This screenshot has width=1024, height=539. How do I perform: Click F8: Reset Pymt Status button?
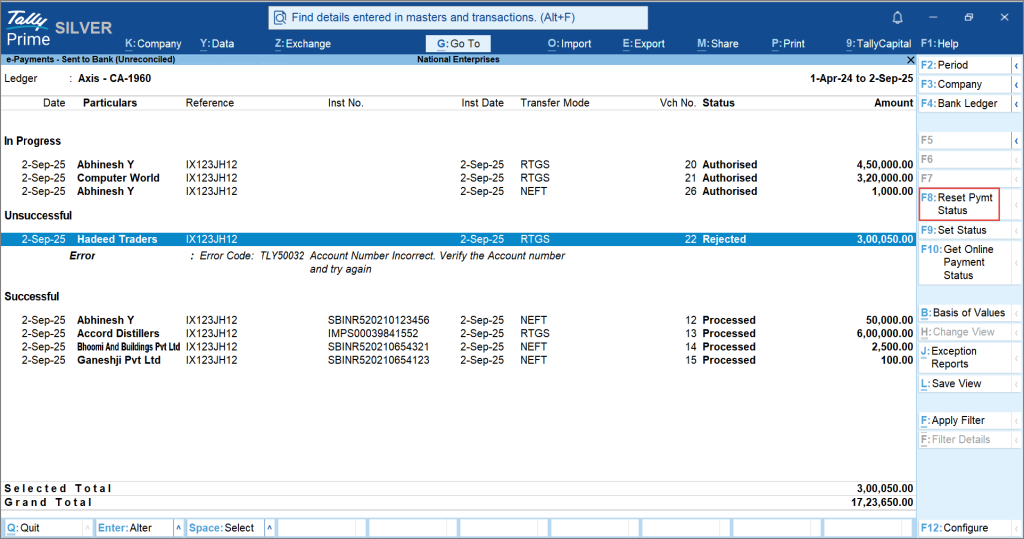(959, 204)
